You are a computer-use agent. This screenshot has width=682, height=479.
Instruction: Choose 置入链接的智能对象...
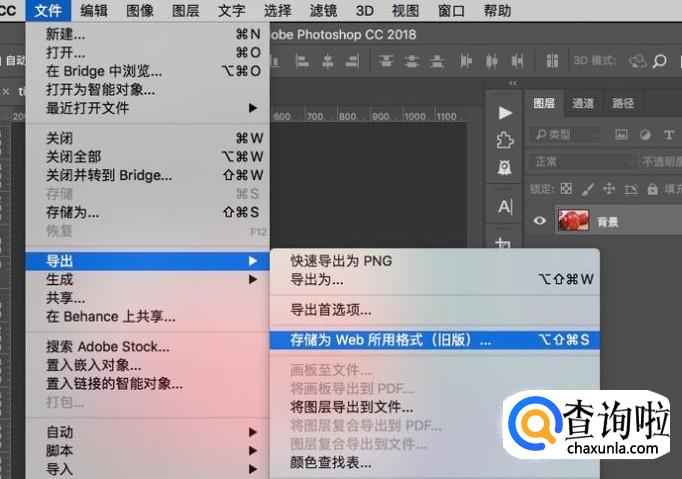click(x=148, y=384)
